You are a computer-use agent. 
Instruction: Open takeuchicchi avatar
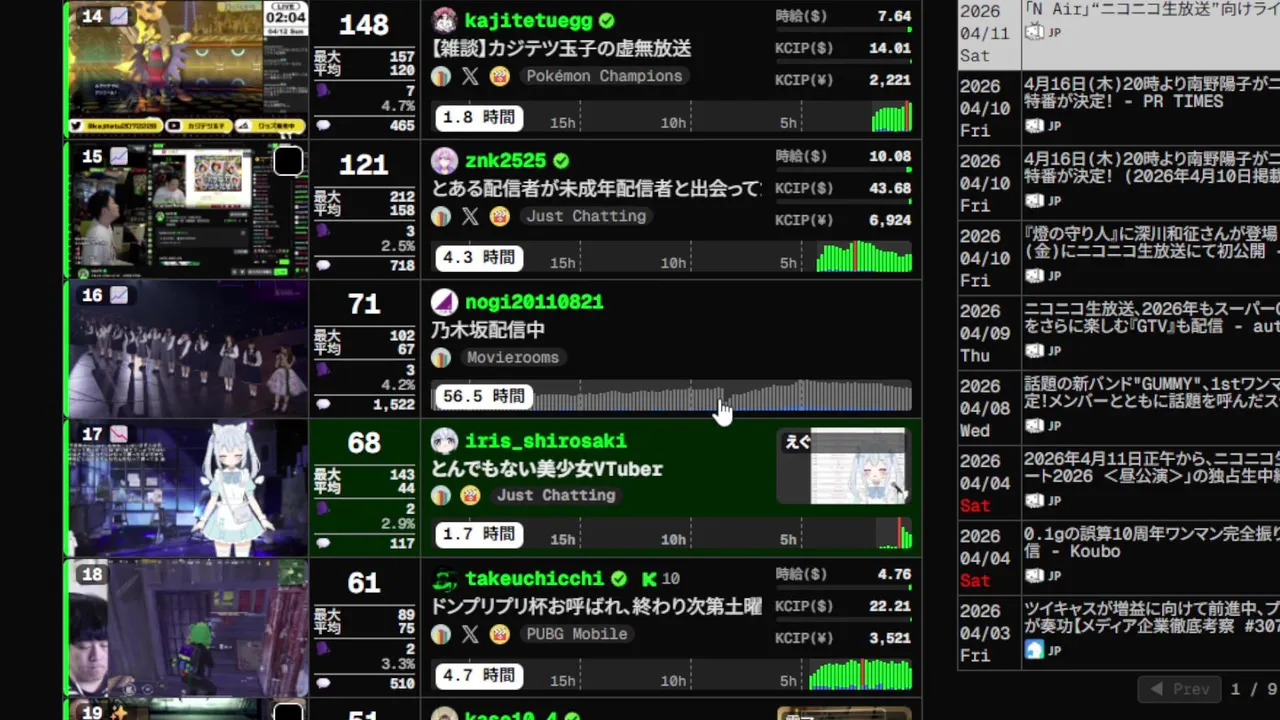[x=444, y=579]
